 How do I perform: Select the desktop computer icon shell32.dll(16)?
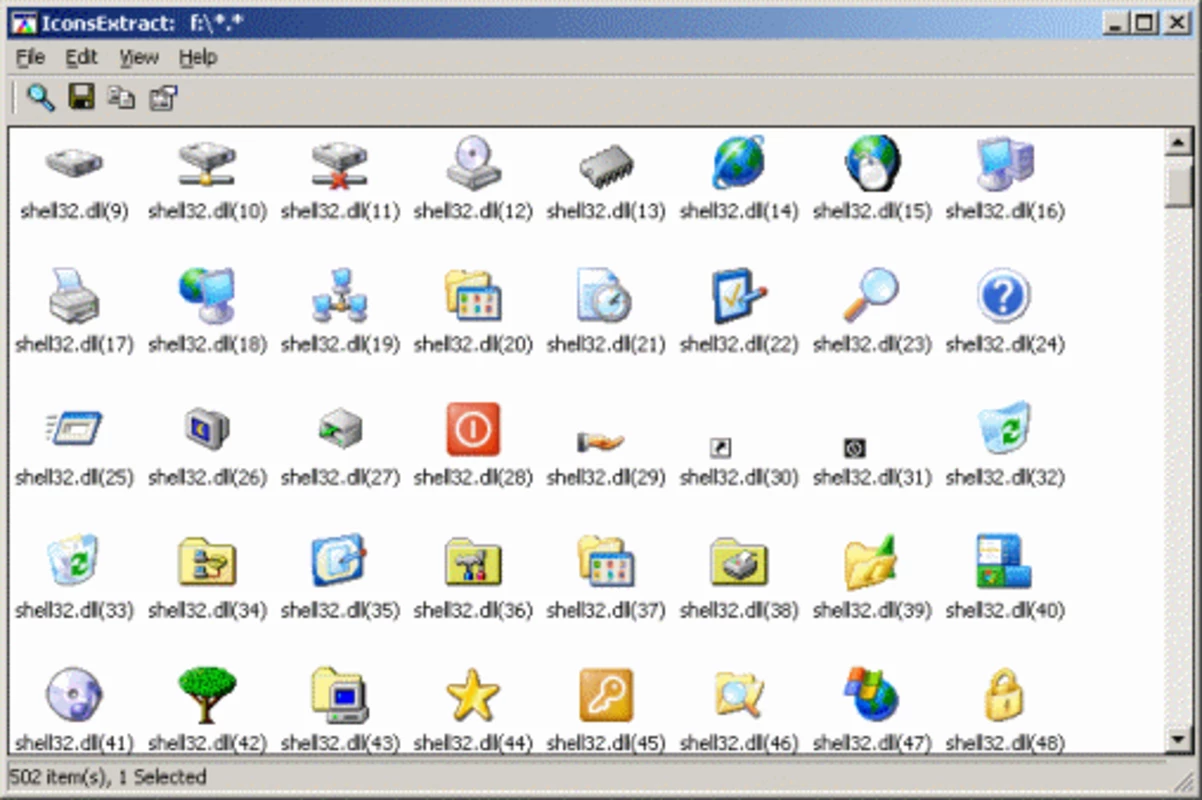tap(1005, 163)
